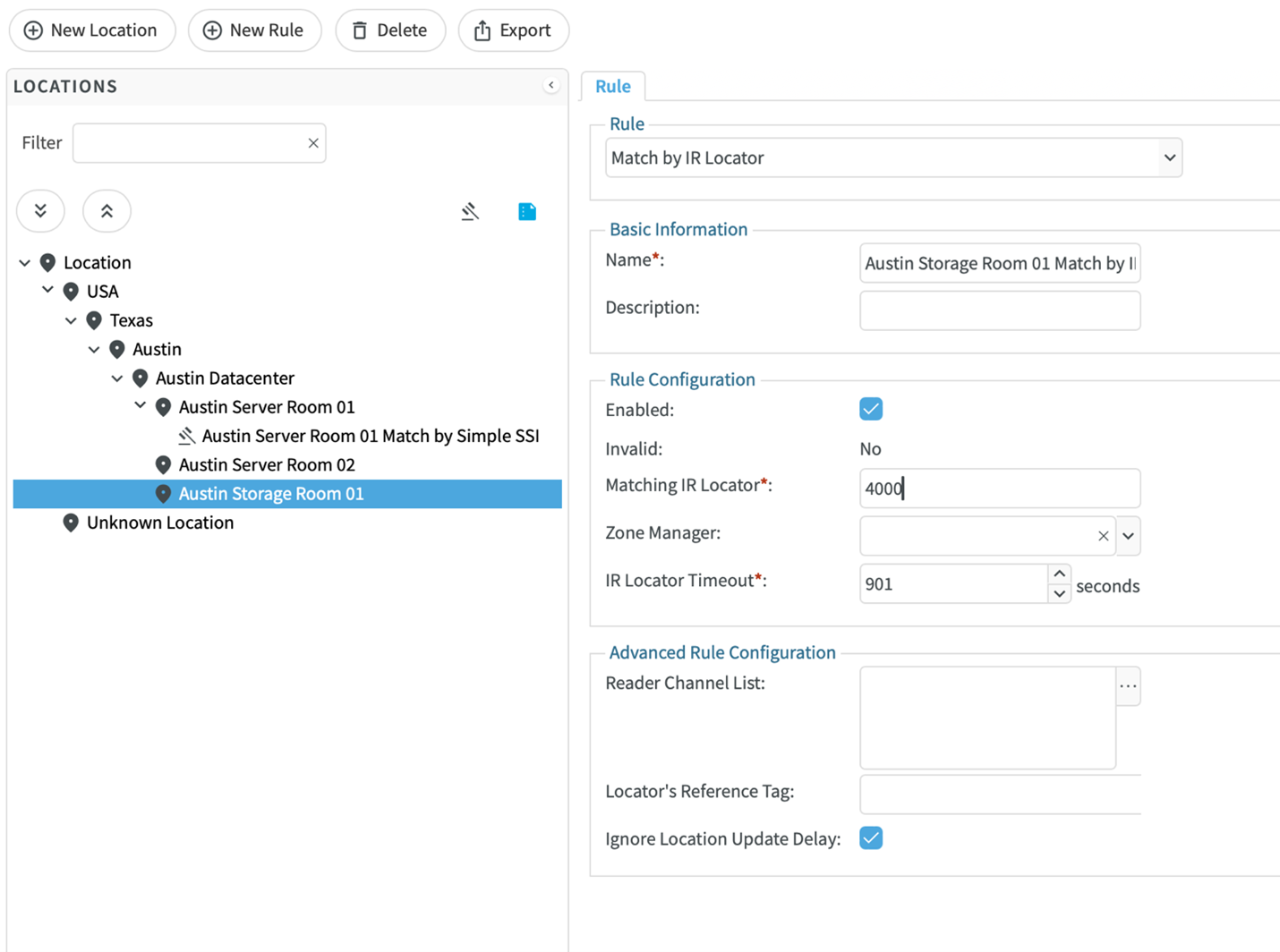
Task: Collapse the Austin Datacenter tree node
Action: coord(117,378)
